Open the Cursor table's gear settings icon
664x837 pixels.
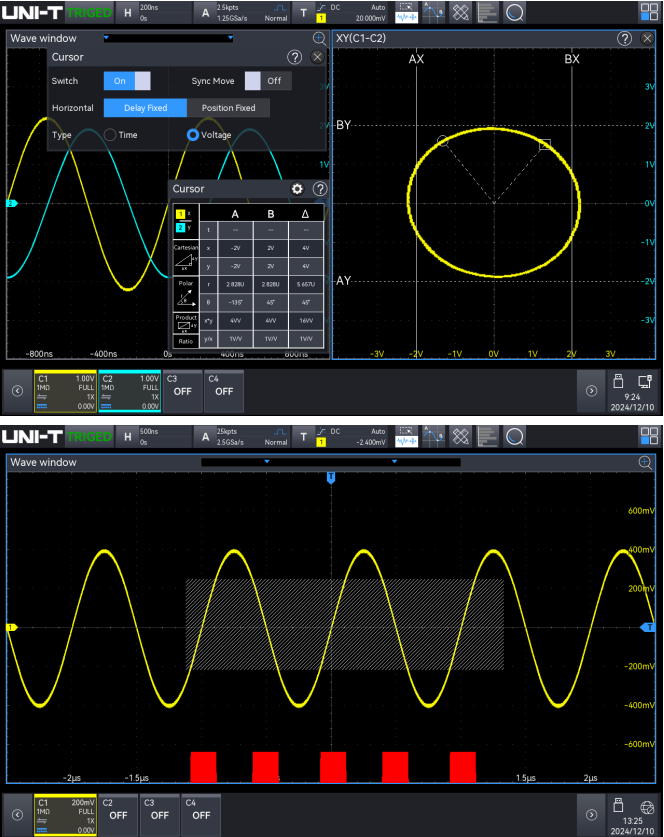click(x=296, y=189)
